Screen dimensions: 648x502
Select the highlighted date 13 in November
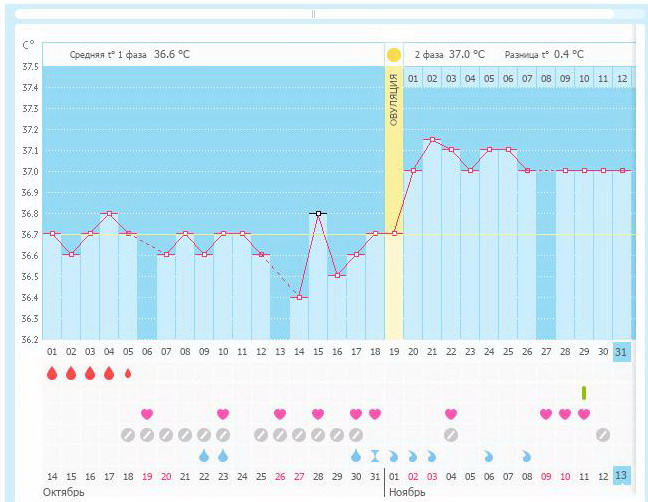[x=622, y=475]
